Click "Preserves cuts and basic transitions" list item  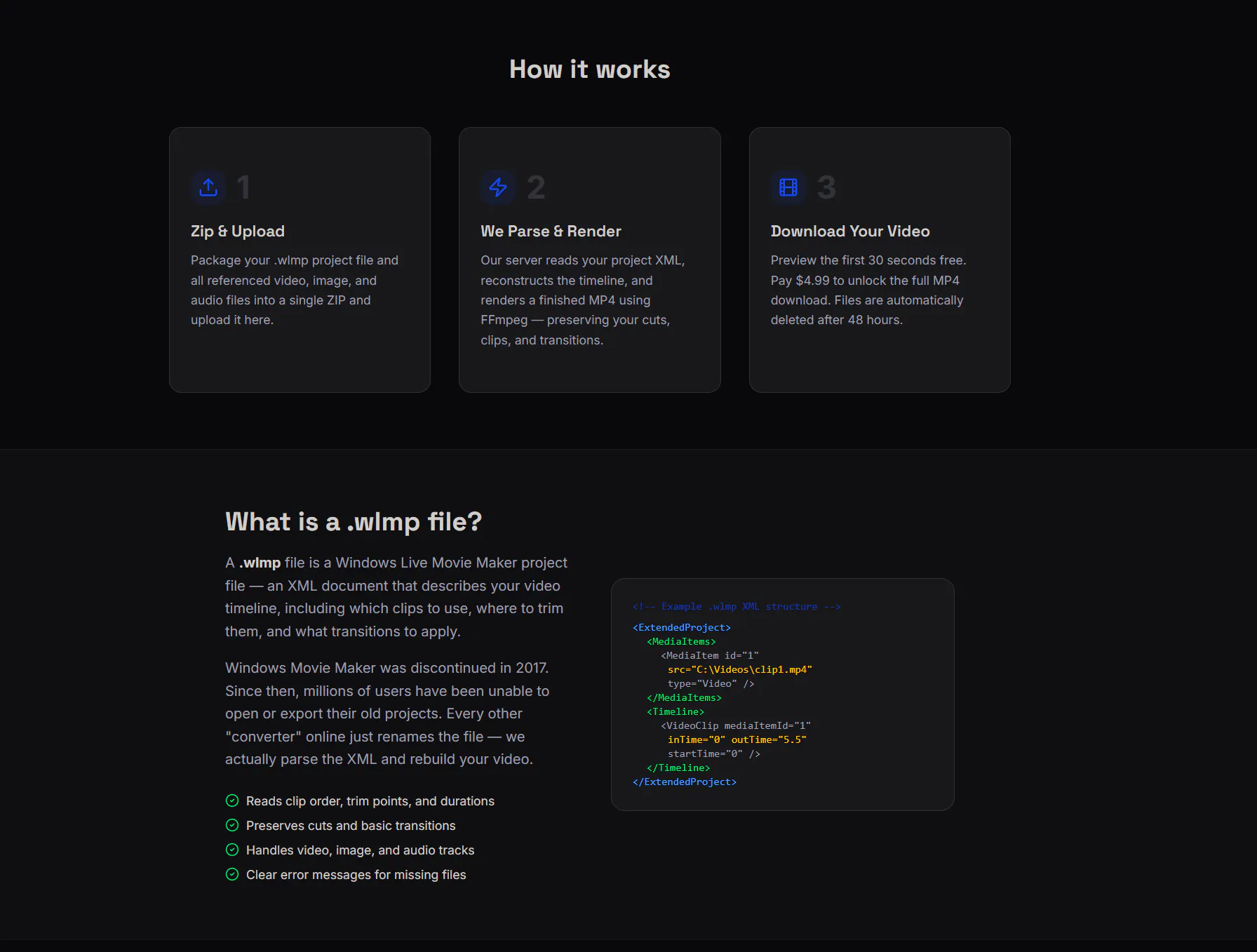tap(351, 826)
